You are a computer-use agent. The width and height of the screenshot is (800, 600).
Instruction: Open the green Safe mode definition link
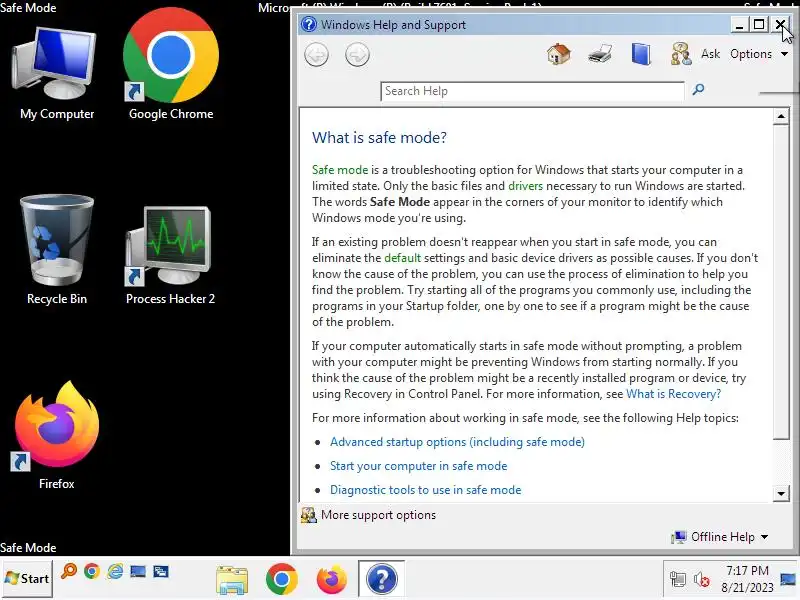point(340,169)
